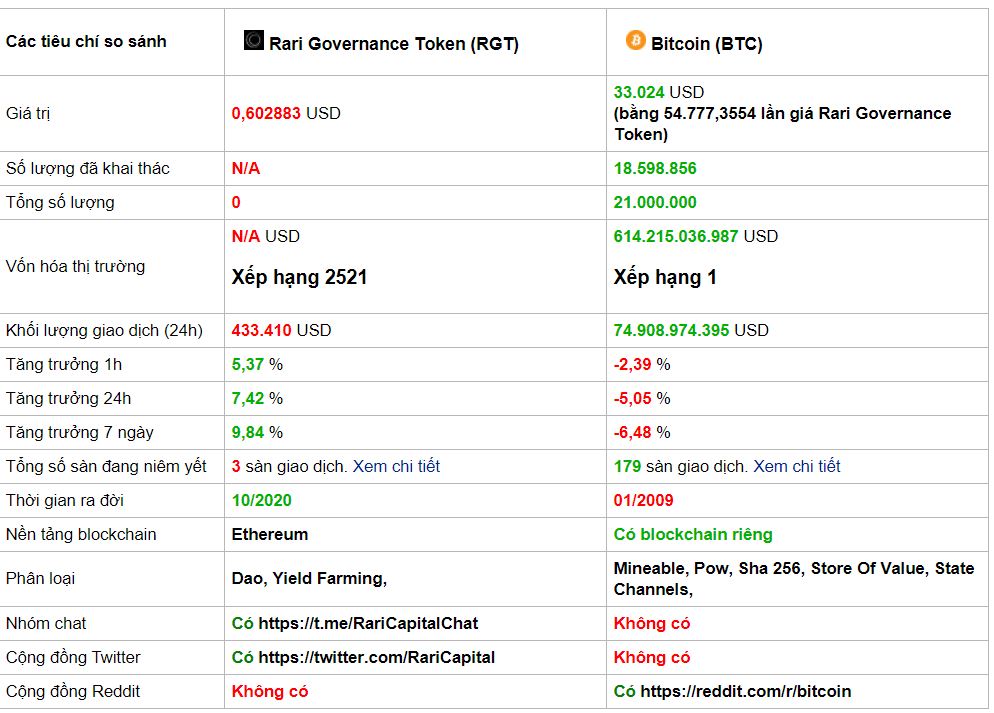
Task: Click the RGT 24h volume 433.410 USD
Action: click(281, 330)
